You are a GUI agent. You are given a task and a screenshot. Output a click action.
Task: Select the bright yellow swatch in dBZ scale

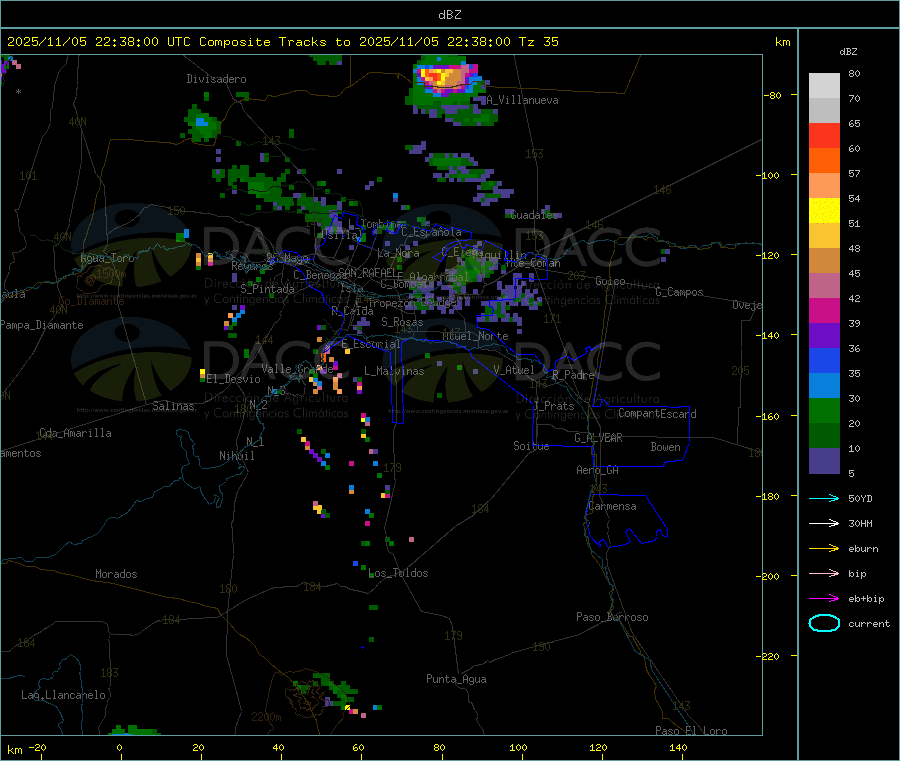(x=824, y=211)
